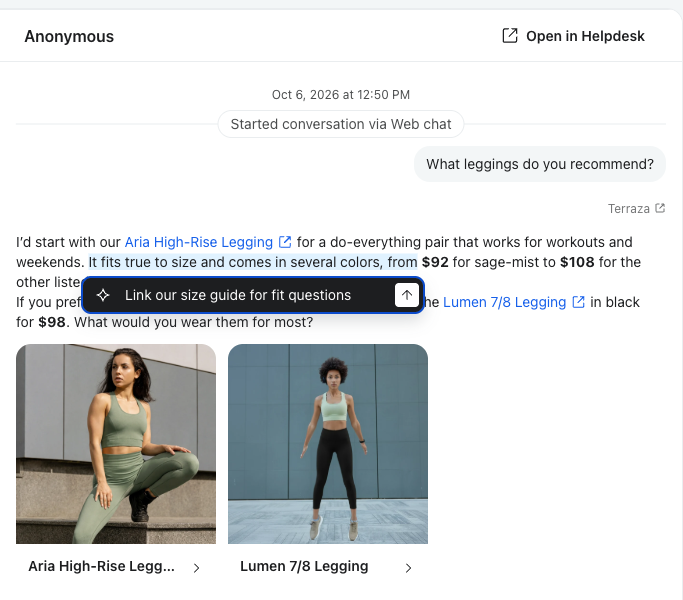Click the $108 price text
The height and width of the screenshot is (600, 683).
point(577,262)
